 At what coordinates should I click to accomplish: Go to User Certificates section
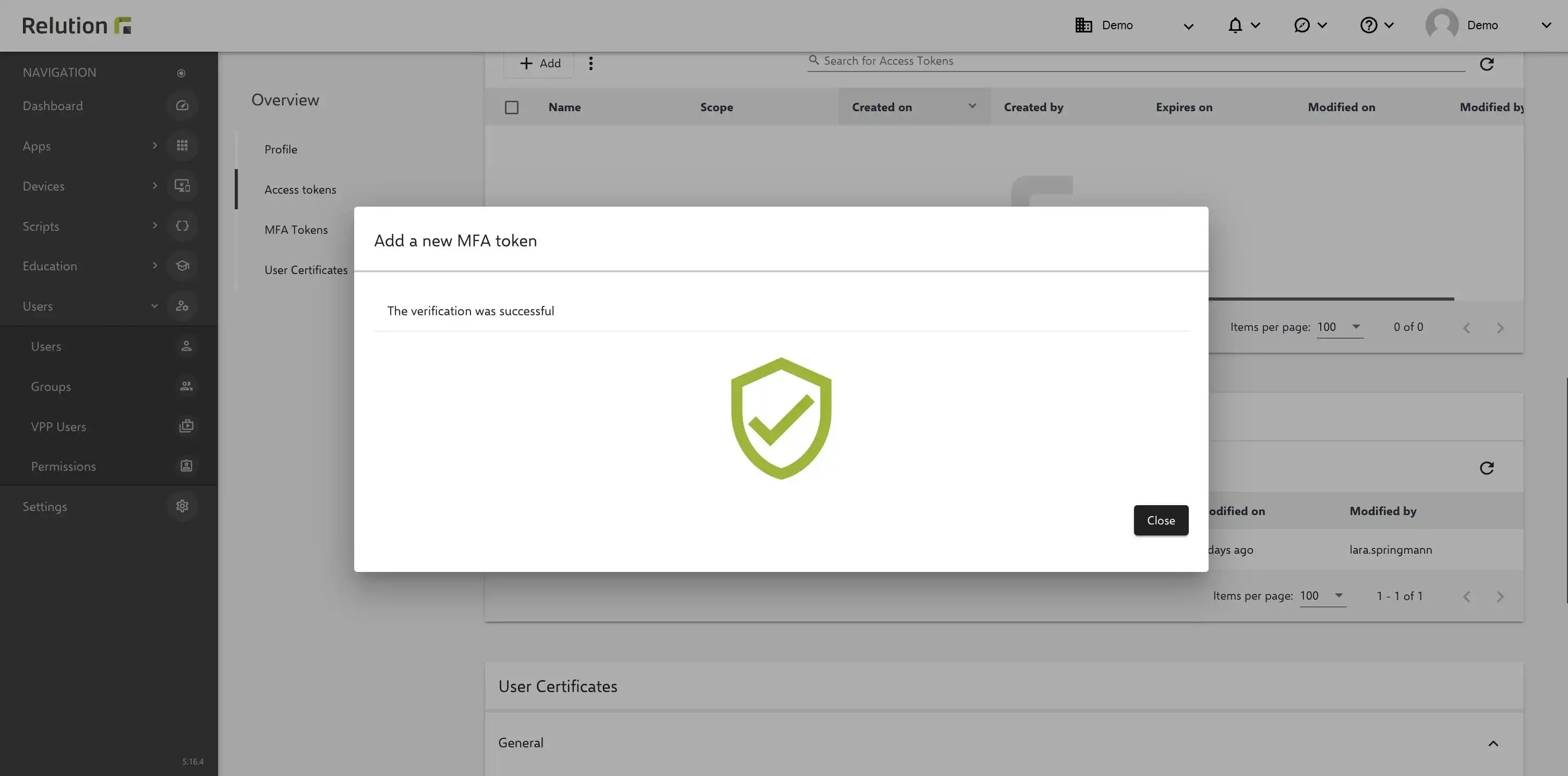[306, 270]
